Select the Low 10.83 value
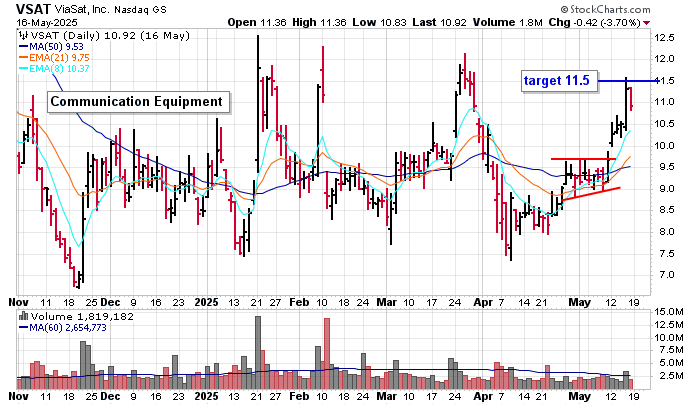The width and height of the screenshot is (700, 405). point(379,22)
